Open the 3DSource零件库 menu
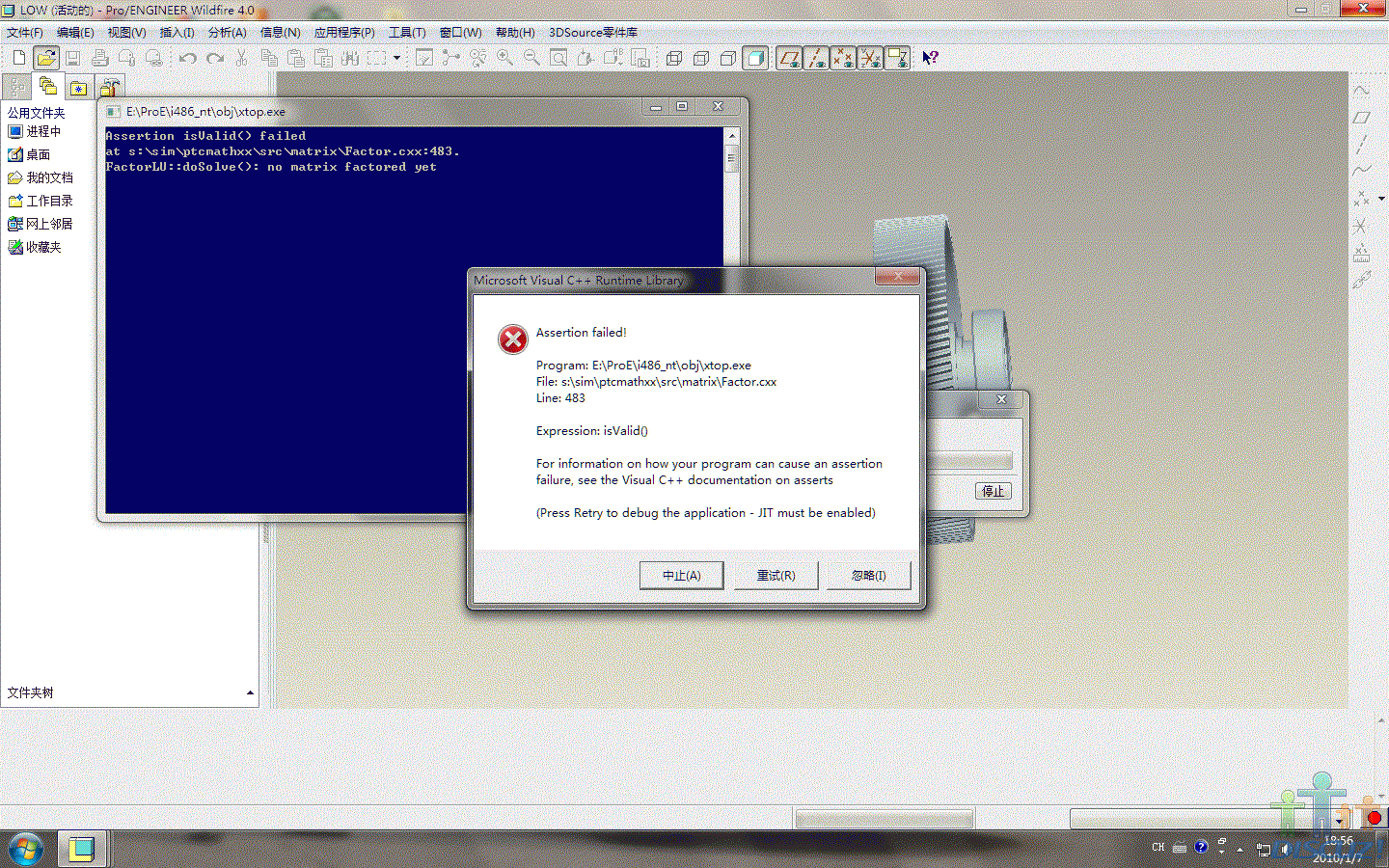1389x868 pixels. (x=593, y=33)
